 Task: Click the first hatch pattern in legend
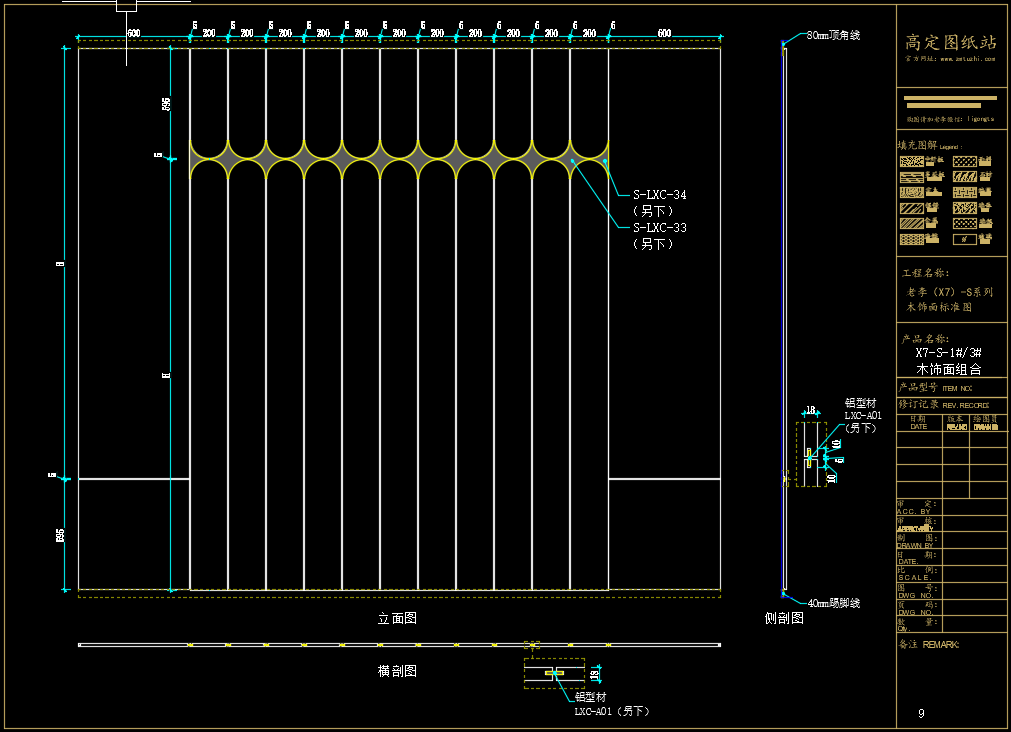(911, 160)
